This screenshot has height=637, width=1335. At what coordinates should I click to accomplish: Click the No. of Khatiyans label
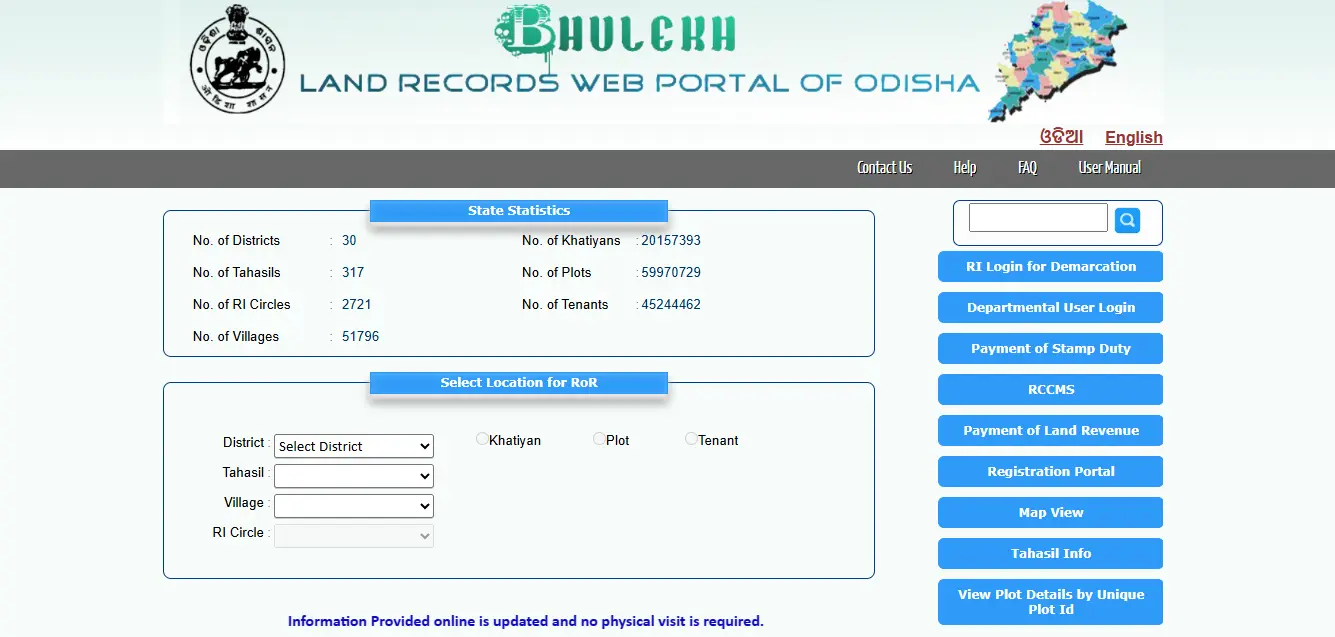tap(571, 241)
